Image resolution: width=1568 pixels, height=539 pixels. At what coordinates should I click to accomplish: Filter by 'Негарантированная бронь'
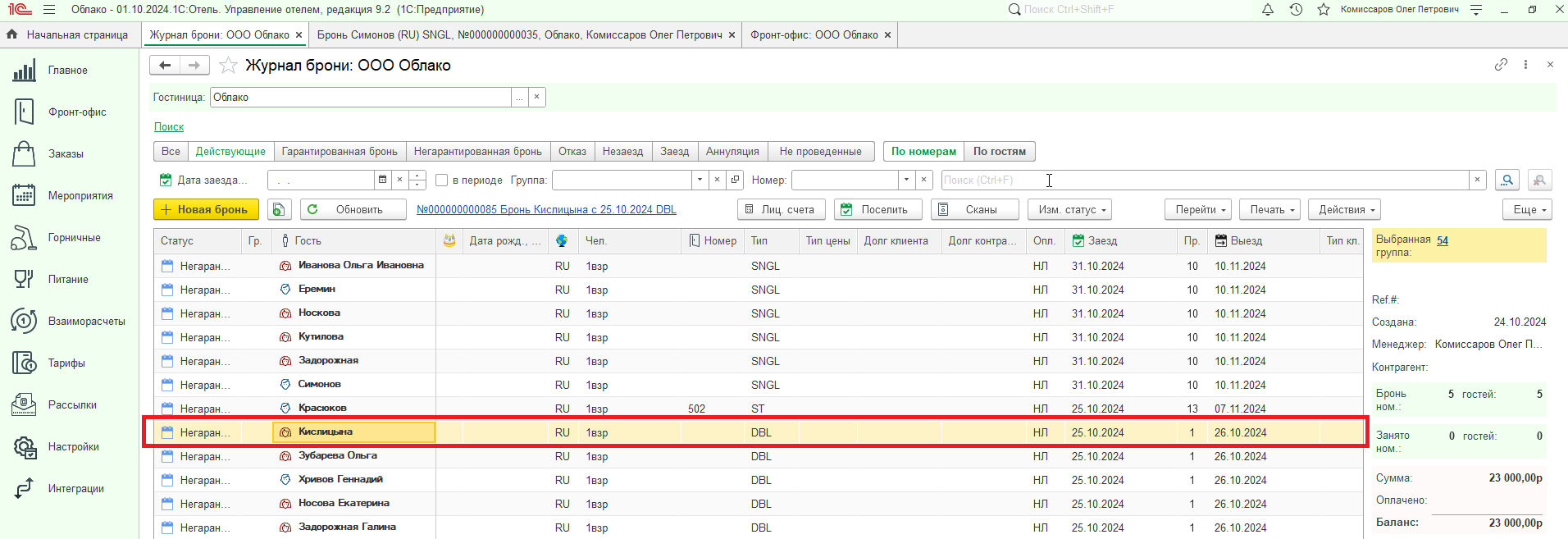(x=477, y=152)
